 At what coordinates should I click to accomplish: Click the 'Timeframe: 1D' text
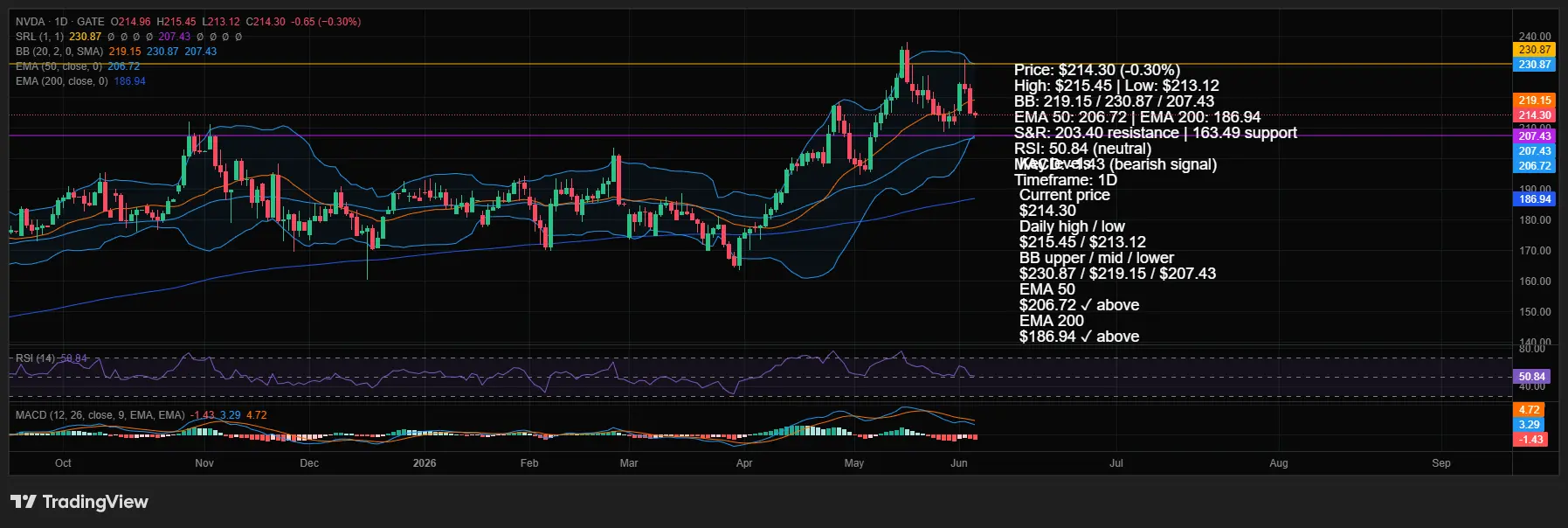click(x=1066, y=180)
